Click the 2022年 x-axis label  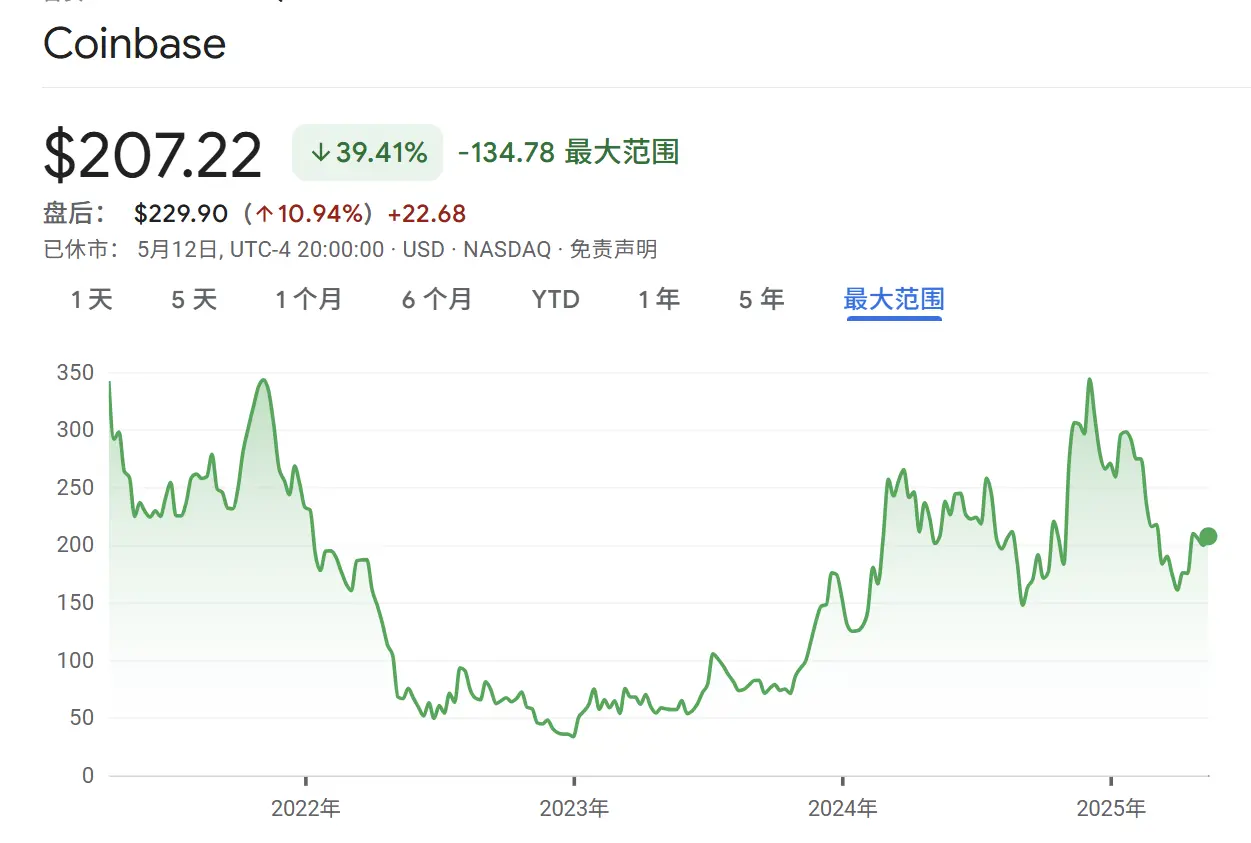[x=306, y=808]
